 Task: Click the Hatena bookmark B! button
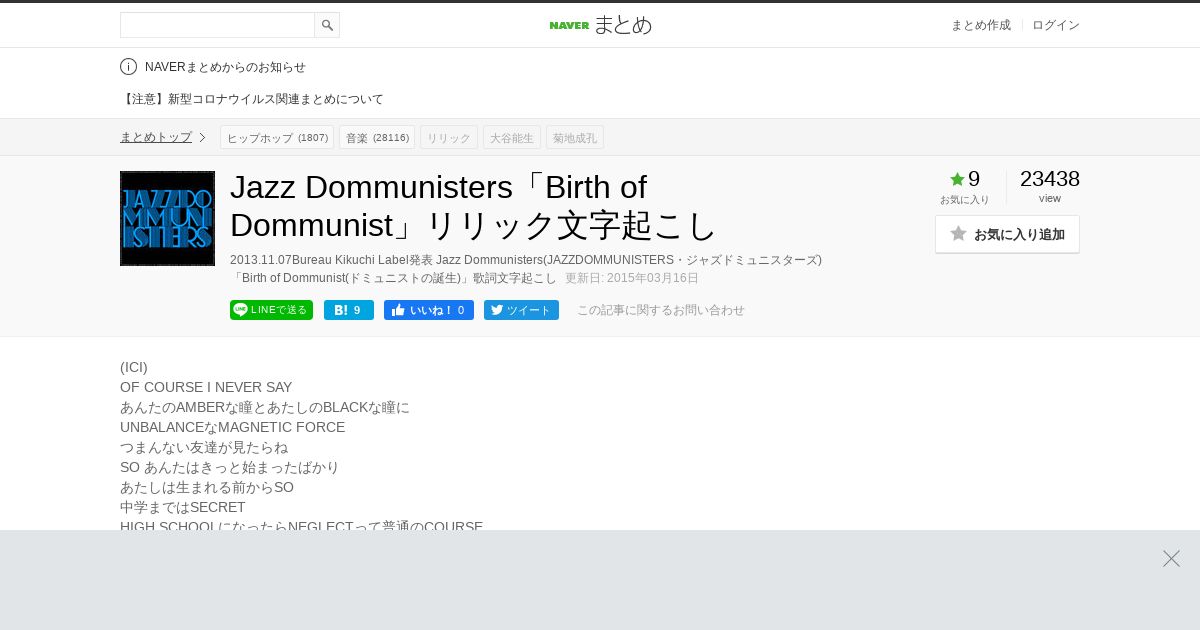click(x=349, y=310)
